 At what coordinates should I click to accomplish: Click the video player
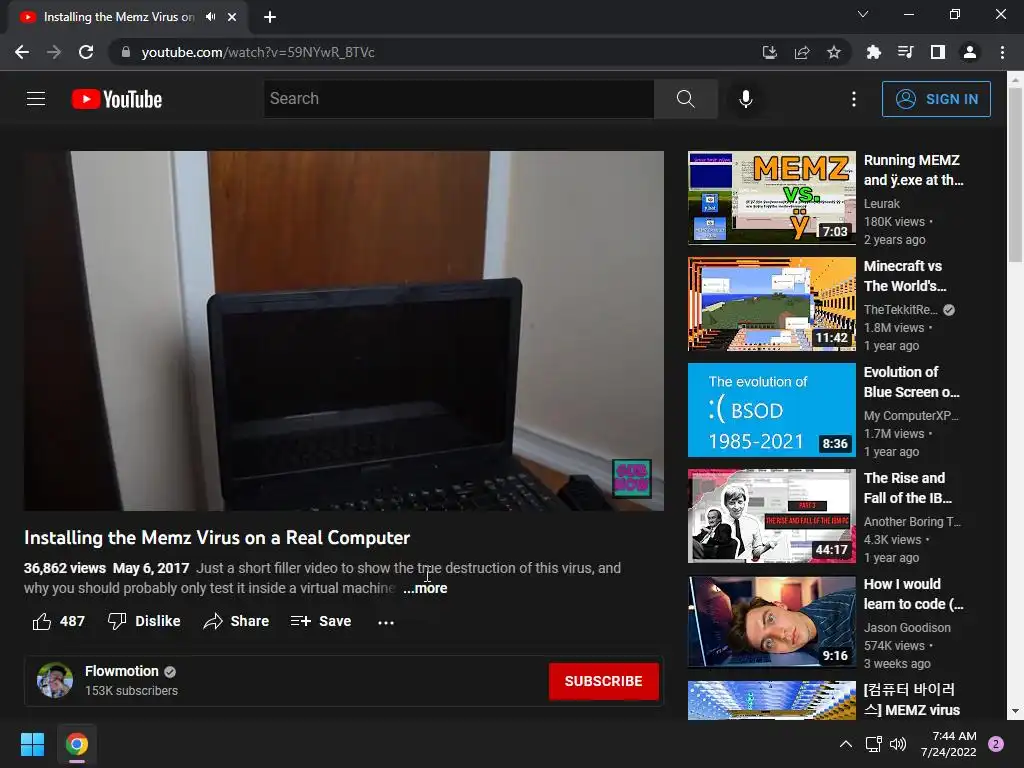344,330
